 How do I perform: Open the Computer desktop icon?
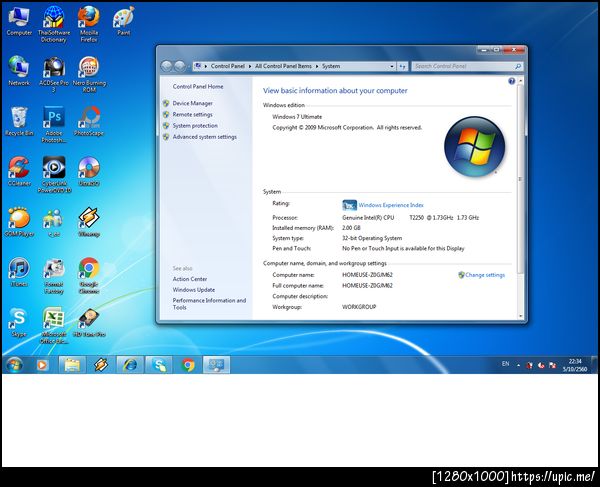(19, 22)
